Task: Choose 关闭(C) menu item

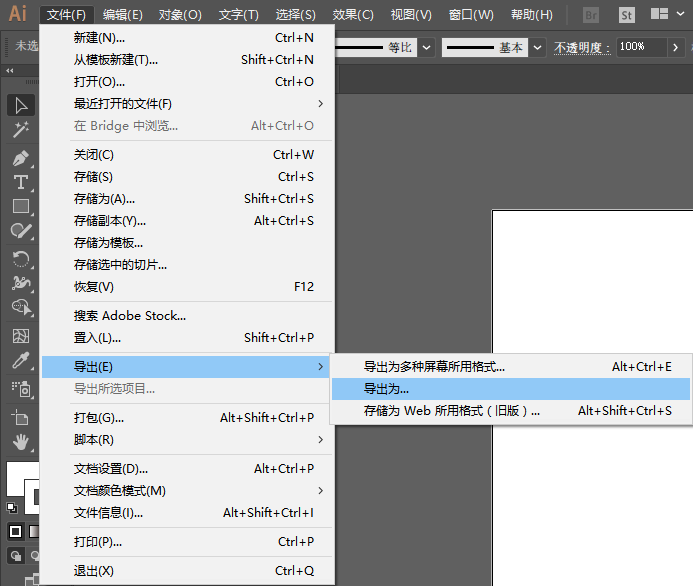Action: (188, 155)
